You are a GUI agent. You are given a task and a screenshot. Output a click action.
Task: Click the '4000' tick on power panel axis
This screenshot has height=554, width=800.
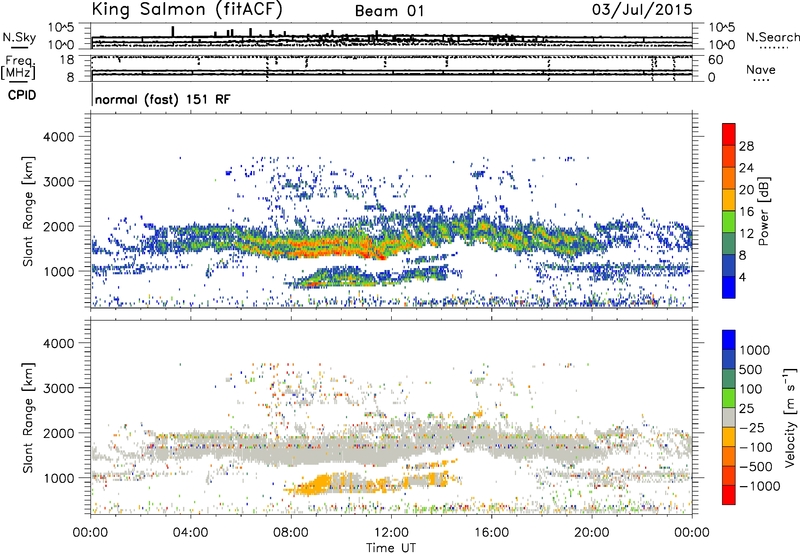pos(58,137)
